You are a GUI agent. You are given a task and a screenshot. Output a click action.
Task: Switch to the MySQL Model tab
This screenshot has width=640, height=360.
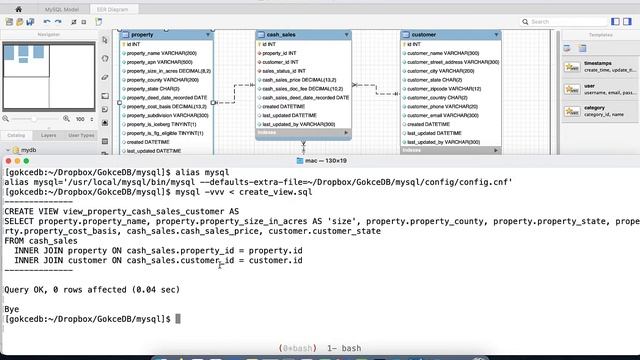[x=62, y=9]
